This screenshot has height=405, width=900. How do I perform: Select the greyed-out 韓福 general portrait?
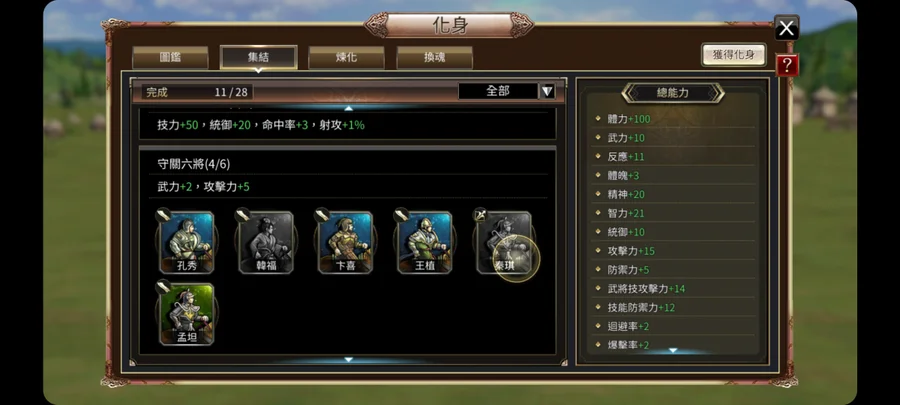[x=266, y=242]
